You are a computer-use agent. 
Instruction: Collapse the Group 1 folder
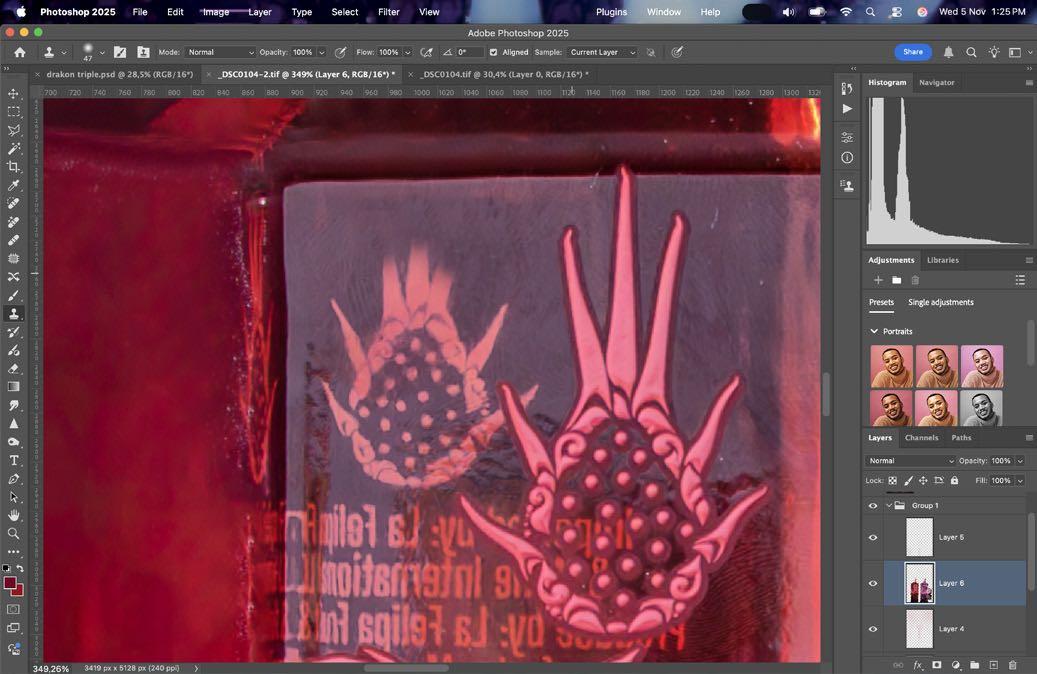click(889, 505)
